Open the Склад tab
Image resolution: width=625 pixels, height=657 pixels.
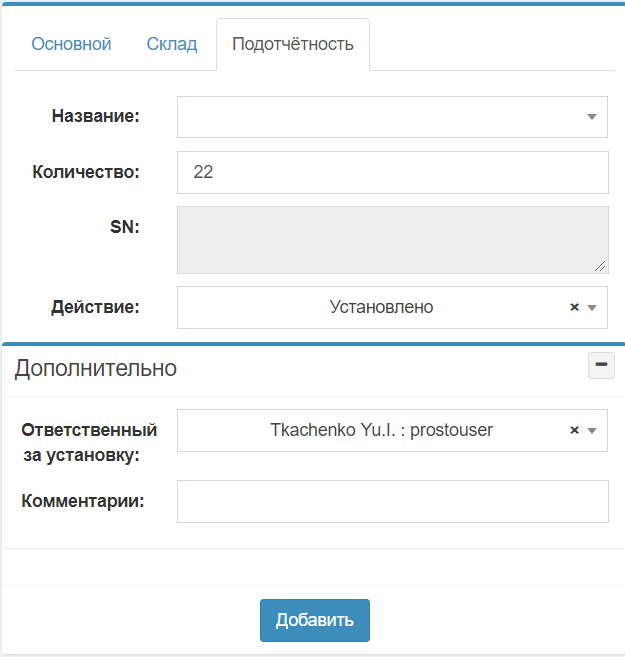[172, 44]
